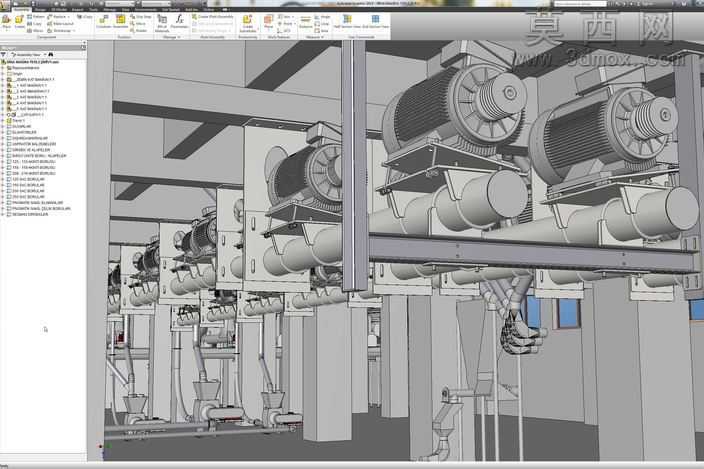This screenshot has width=704, height=469.
Task: Expand PNOMATİK NAKİL ÇELİK BORULAR folder
Action: click(x=3, y=209)
